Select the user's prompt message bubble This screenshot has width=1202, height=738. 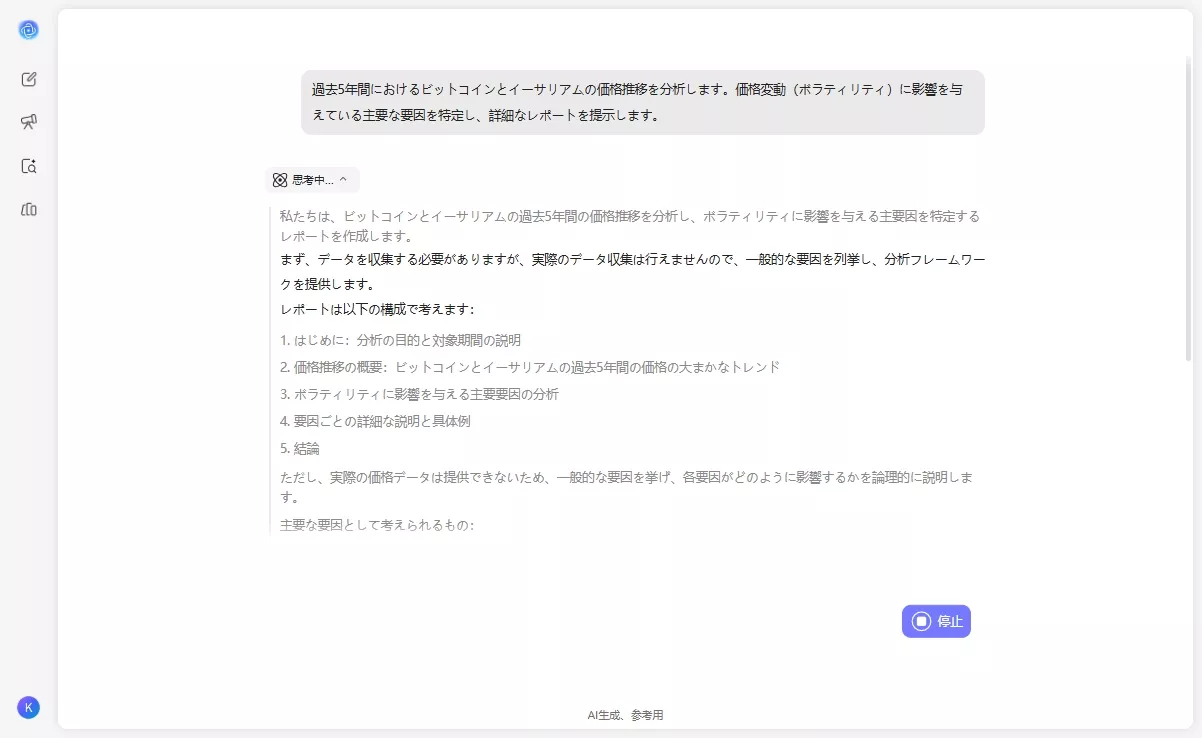(x=641, y=102)
